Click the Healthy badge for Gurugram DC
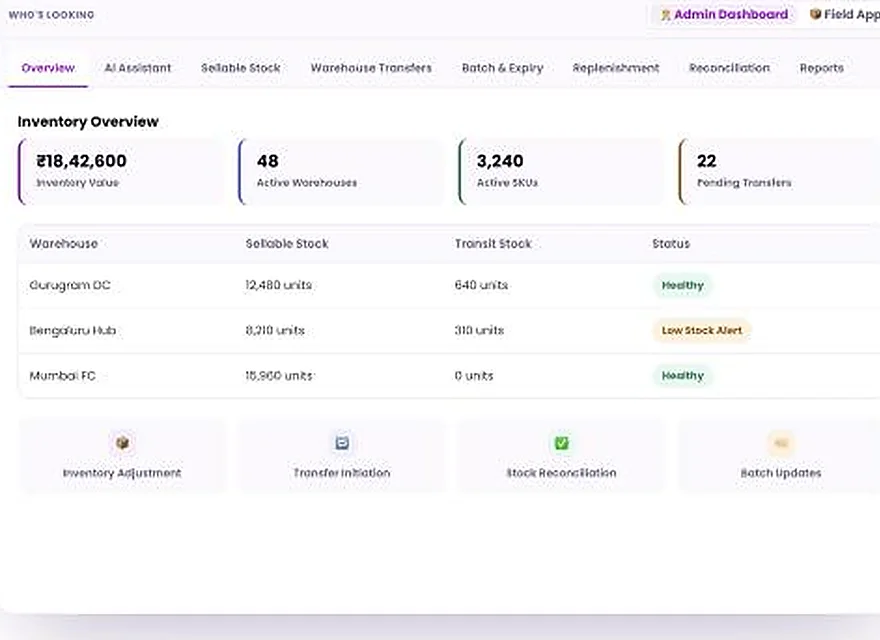This screenshot has width=880, height=640. tap(682, 285)
